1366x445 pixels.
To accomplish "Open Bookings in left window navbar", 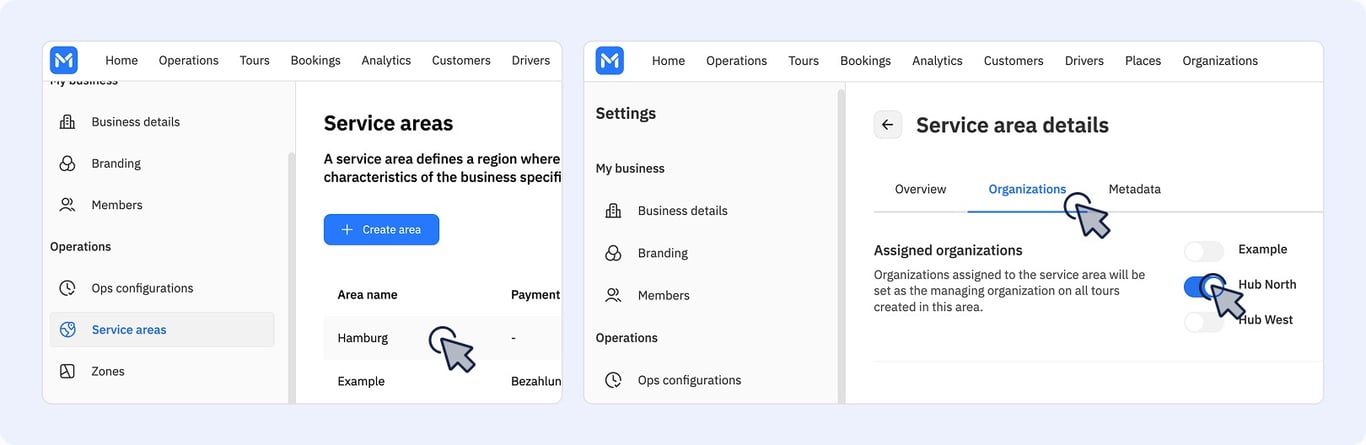I will pyautogui.click(x=315, y=60).
